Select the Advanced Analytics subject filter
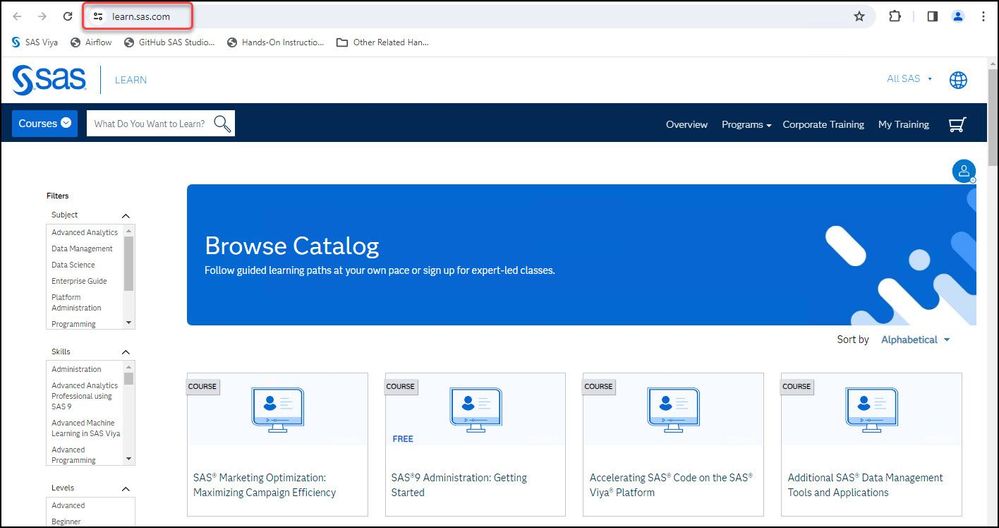Image resolution: width=999 pixels, height=528 pixels. pyautogui.click(x=85, y=233)
